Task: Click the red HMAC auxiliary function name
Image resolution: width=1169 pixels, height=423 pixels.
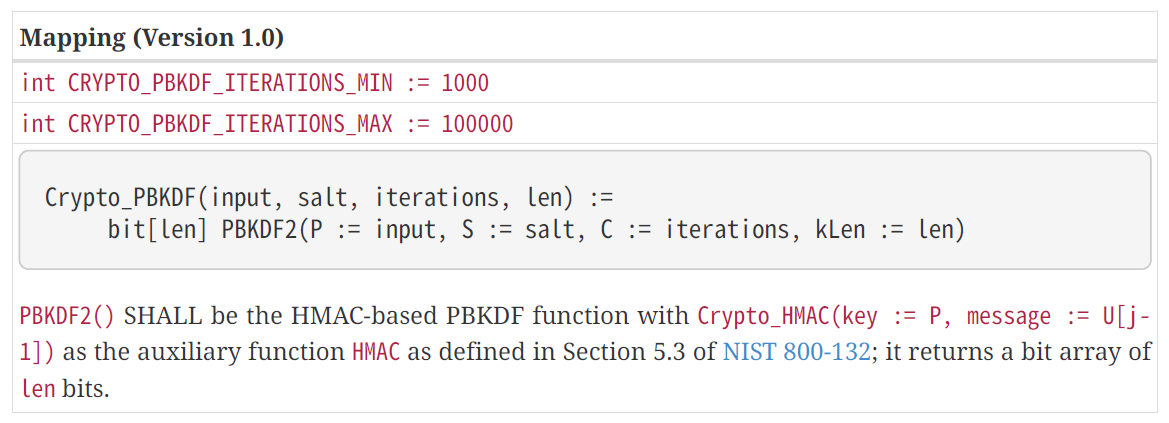Action: coord(376,352)
